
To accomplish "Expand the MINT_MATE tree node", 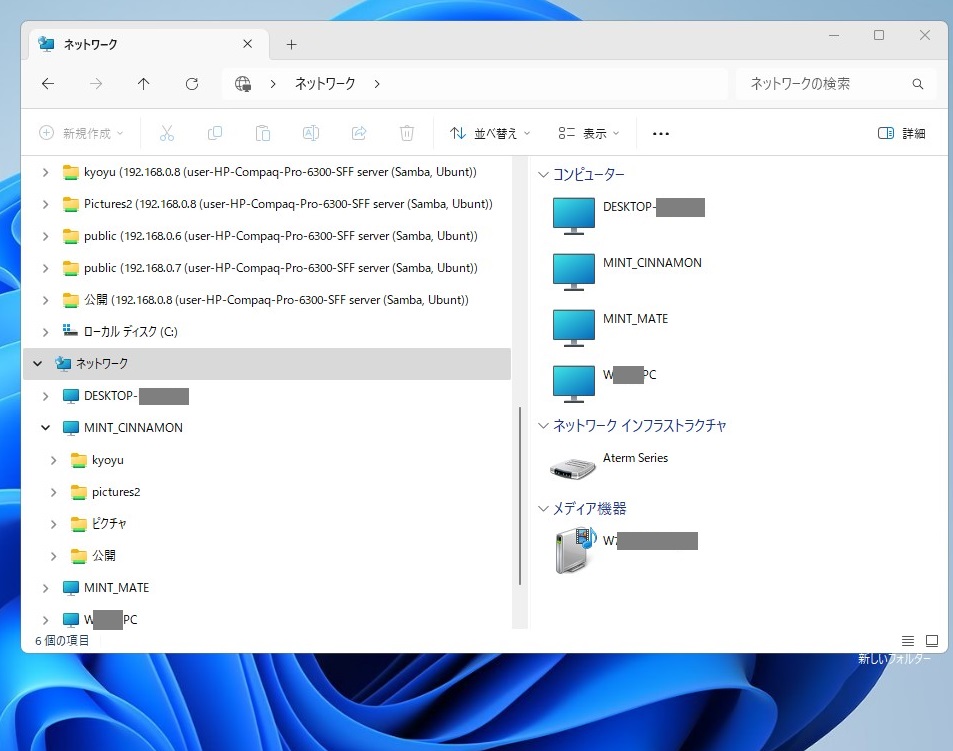I will coord(45,588).
